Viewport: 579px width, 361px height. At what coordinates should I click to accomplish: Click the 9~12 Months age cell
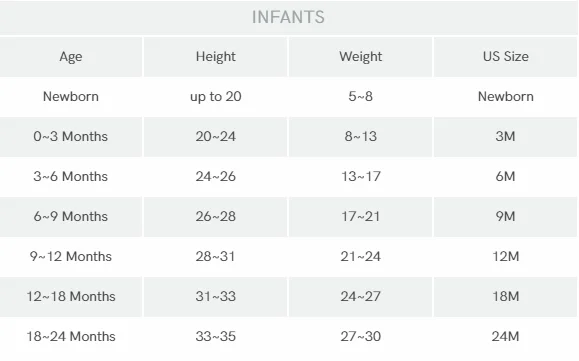[71, 257]
